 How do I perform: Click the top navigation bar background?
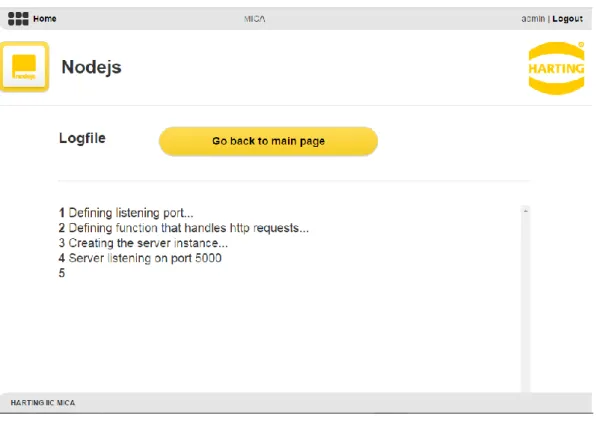pos(383,19)
